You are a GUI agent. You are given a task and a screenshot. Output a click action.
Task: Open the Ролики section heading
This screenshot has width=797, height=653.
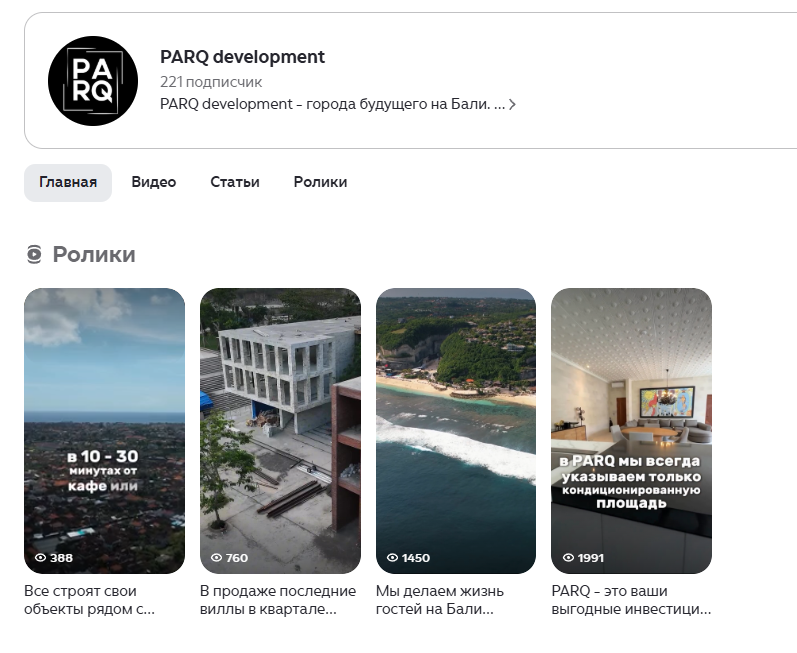coord(94,255)
